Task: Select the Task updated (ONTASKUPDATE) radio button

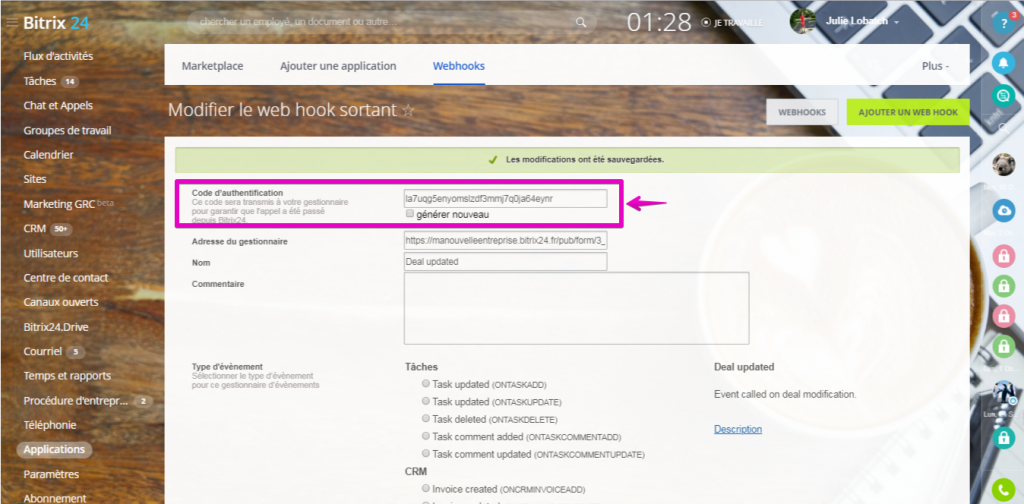Action: pyautogui.click(x=426, y=400)
